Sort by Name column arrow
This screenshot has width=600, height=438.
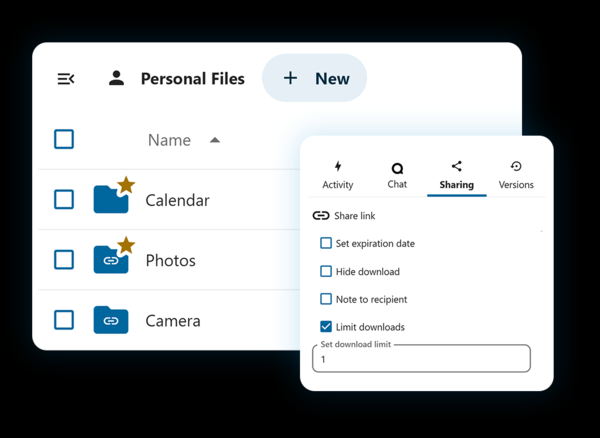point(215,140)
